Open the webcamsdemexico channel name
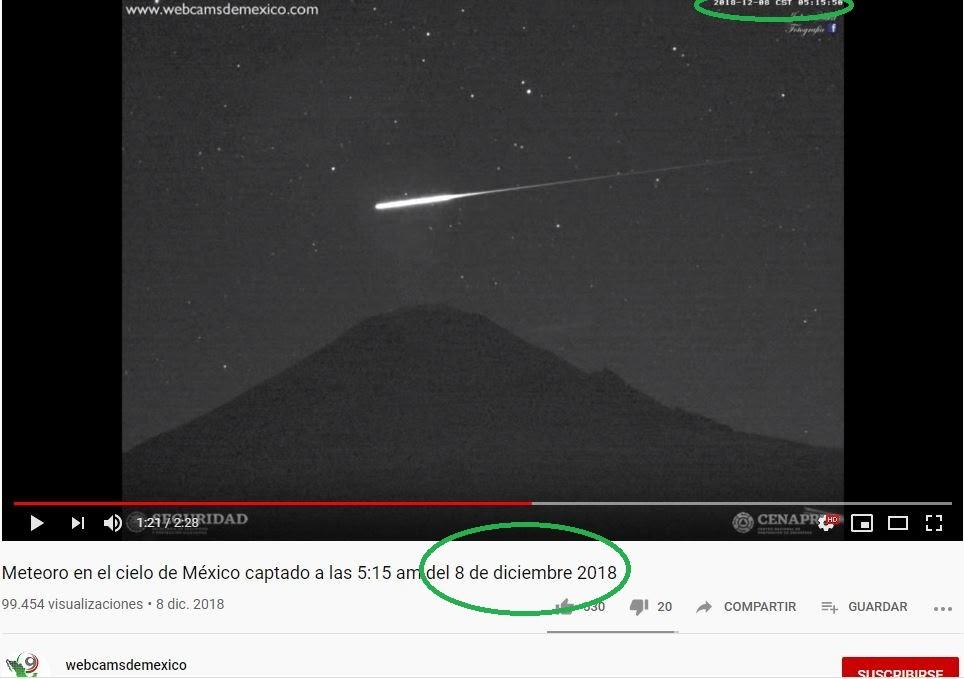This screenshot has width=964, height=679. (126, 665)
